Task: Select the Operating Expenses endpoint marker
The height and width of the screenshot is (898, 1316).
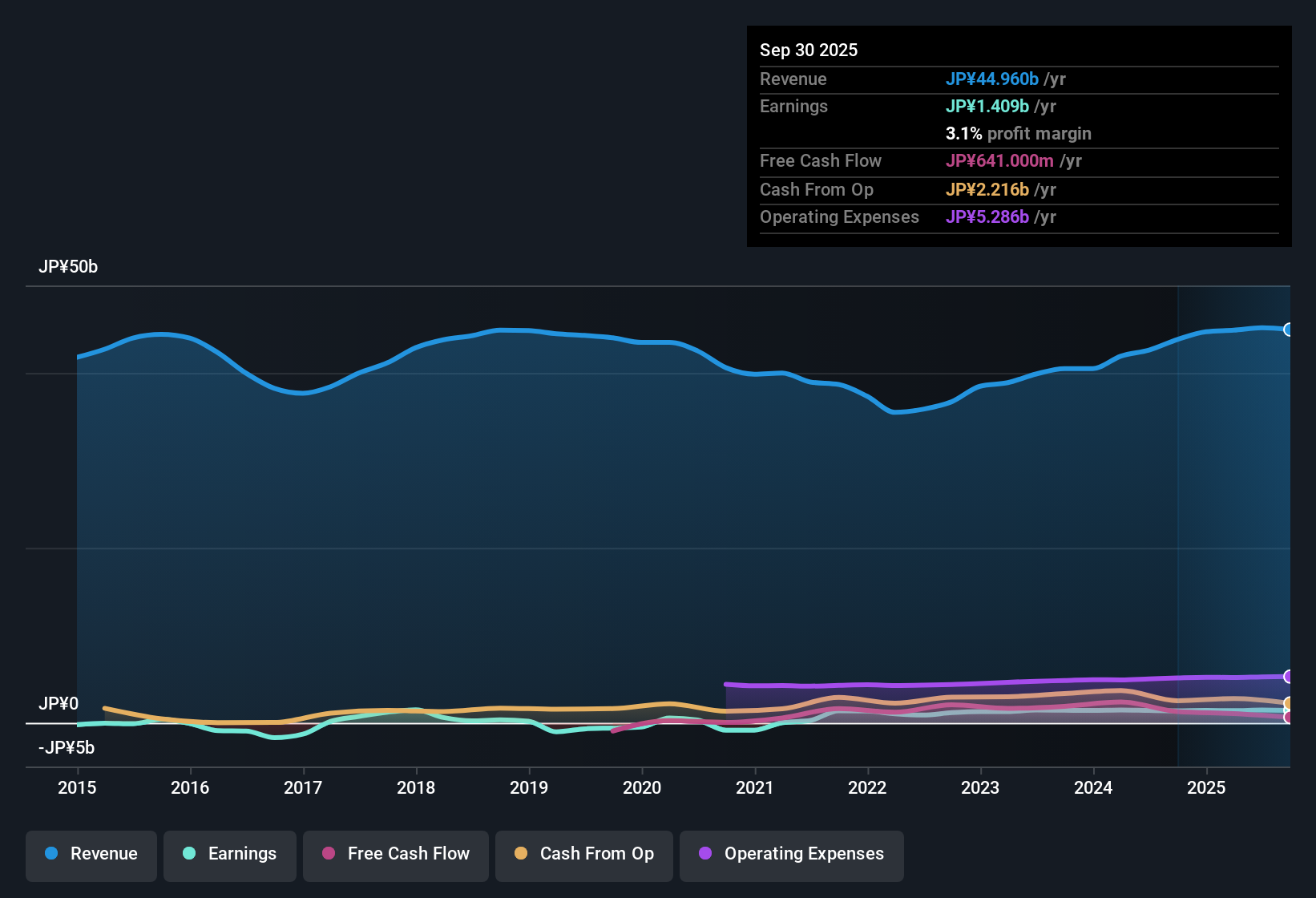Action: [x=1289, y=676]
